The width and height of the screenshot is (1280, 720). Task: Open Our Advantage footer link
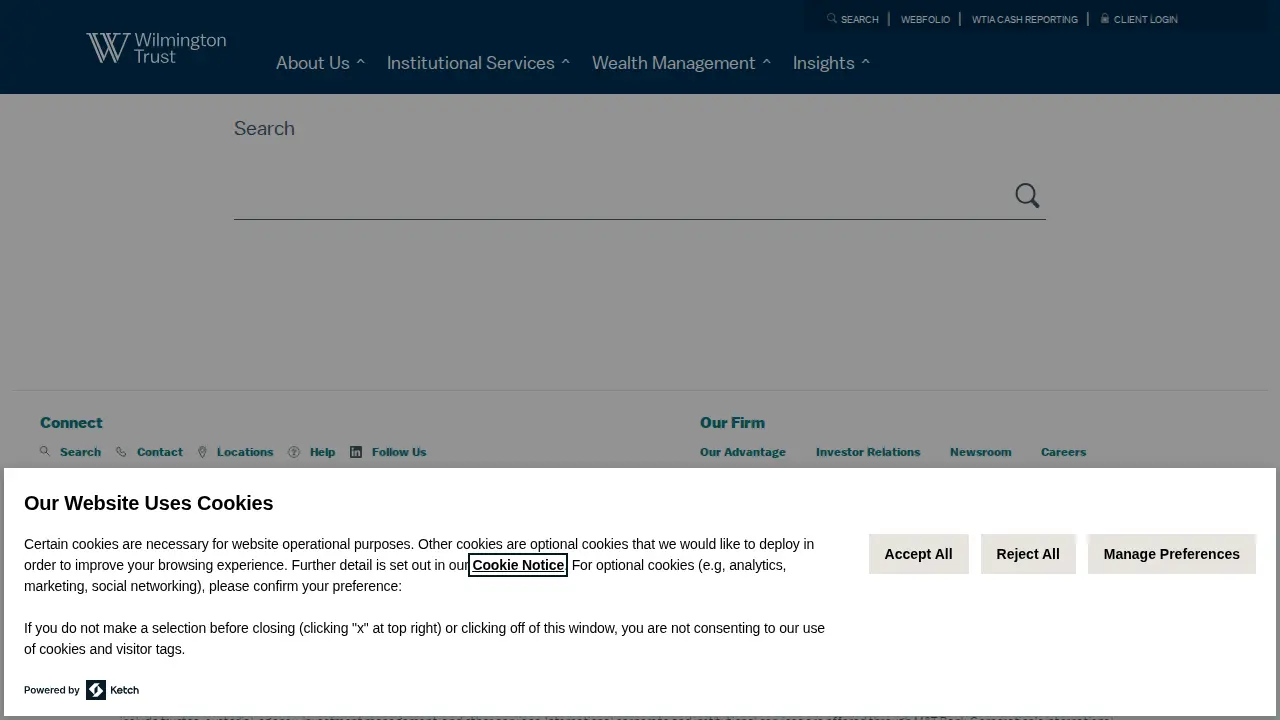743,452
